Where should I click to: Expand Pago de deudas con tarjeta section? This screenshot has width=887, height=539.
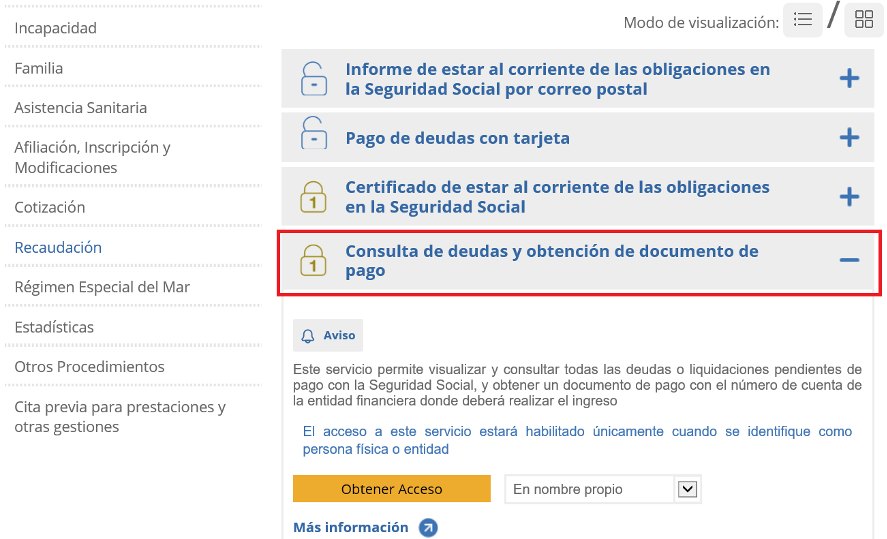[849, 138]
